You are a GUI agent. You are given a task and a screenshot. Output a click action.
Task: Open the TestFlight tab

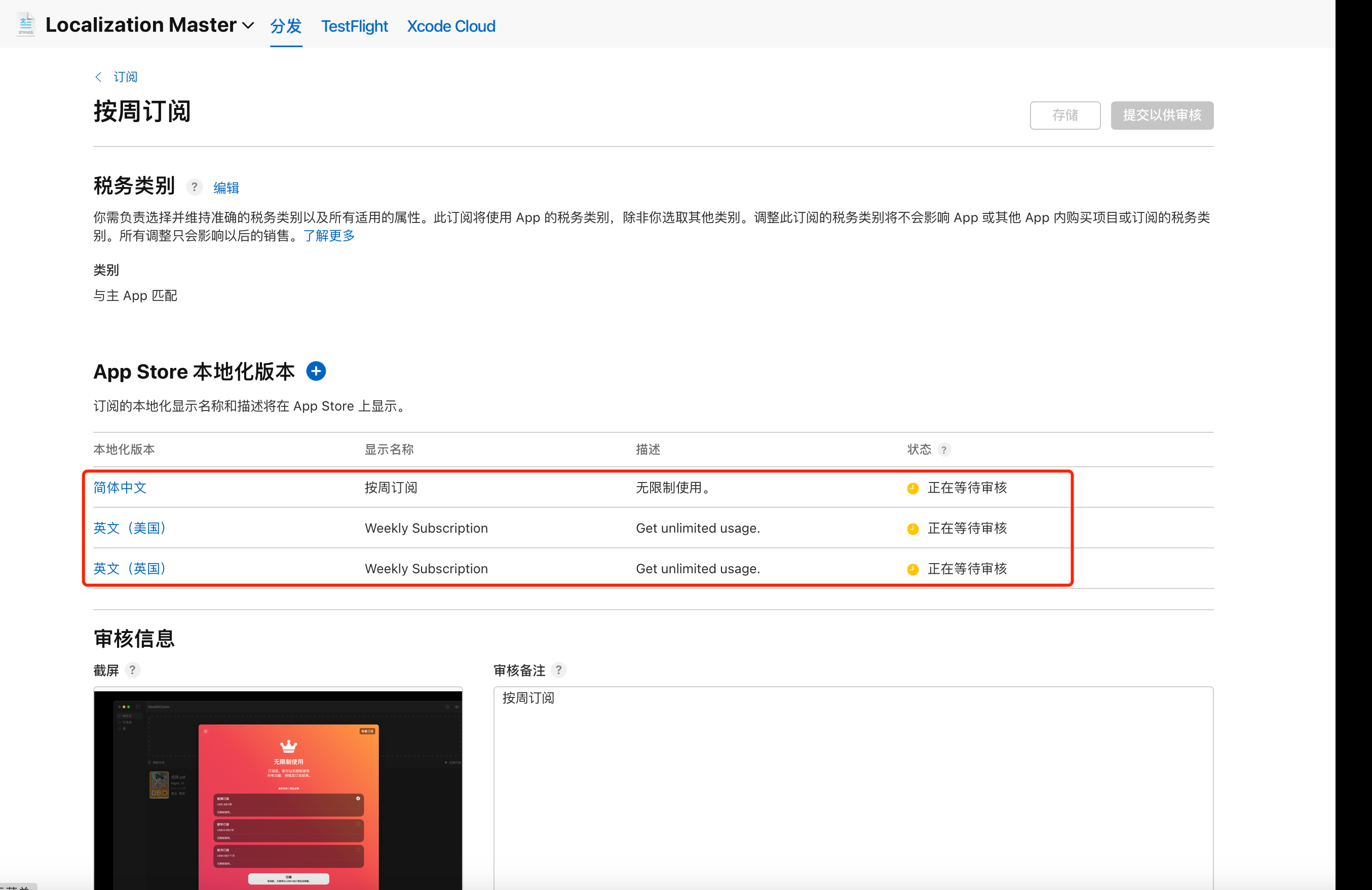pyautogui.click(x=354, y=26)
